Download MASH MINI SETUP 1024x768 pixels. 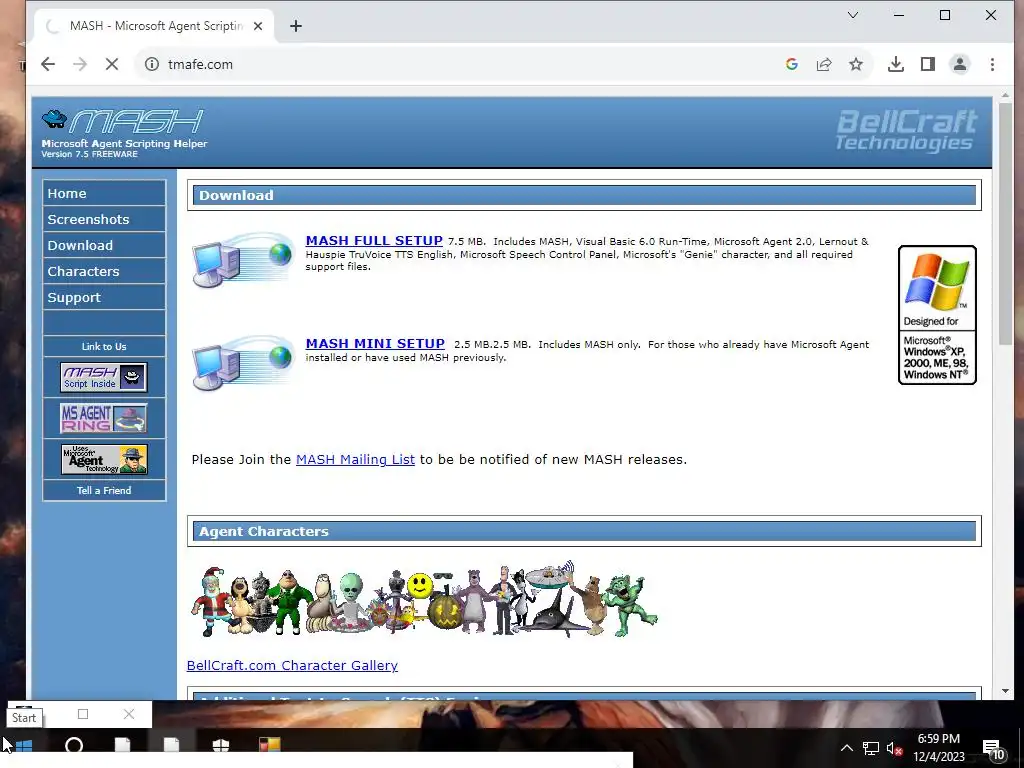(375, 344)
